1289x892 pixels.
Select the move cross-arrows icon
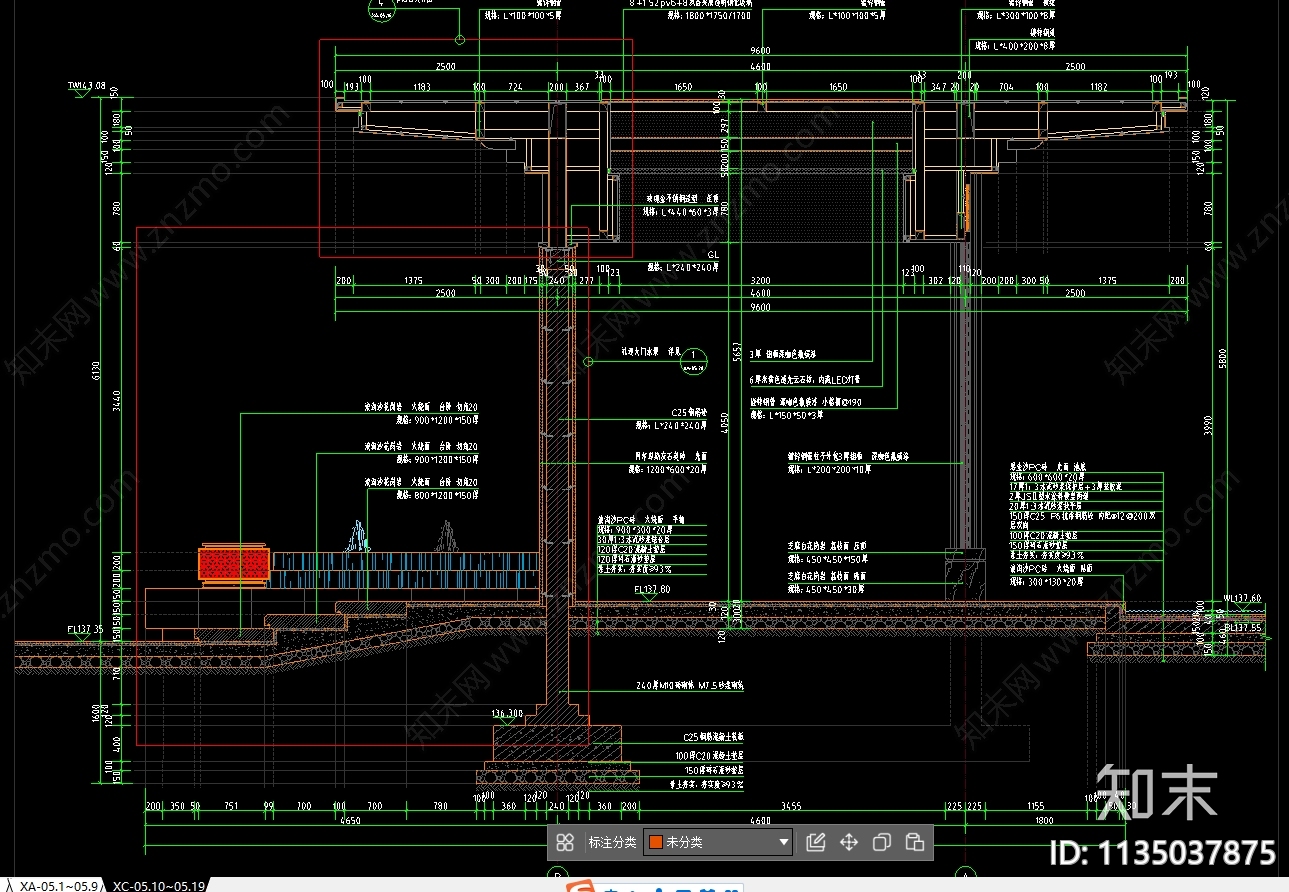coord(848,842)
